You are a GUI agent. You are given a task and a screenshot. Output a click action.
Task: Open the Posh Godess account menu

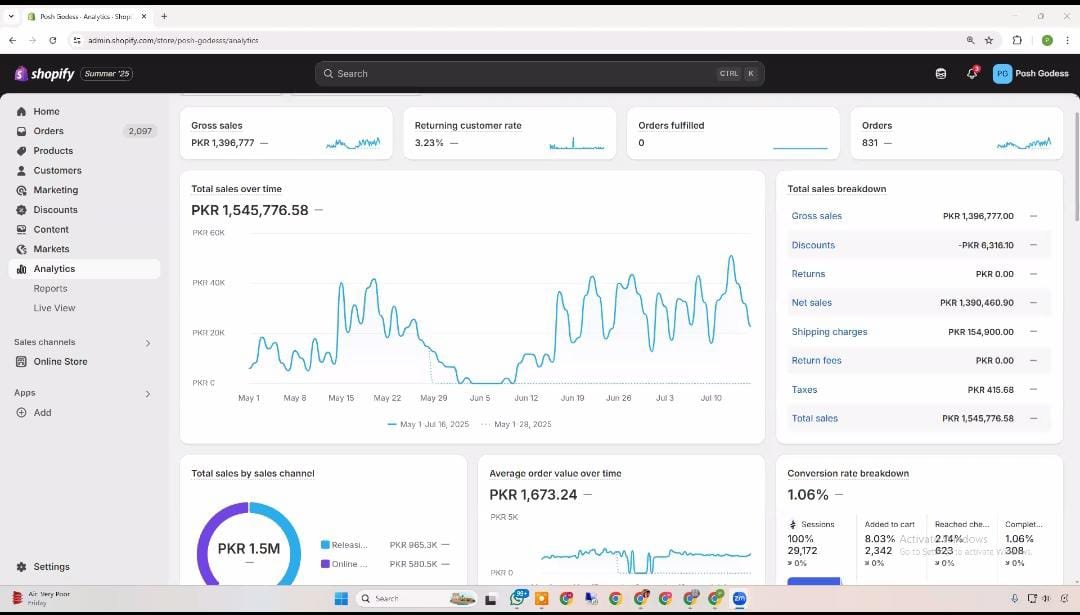(x=1030, y=73)
